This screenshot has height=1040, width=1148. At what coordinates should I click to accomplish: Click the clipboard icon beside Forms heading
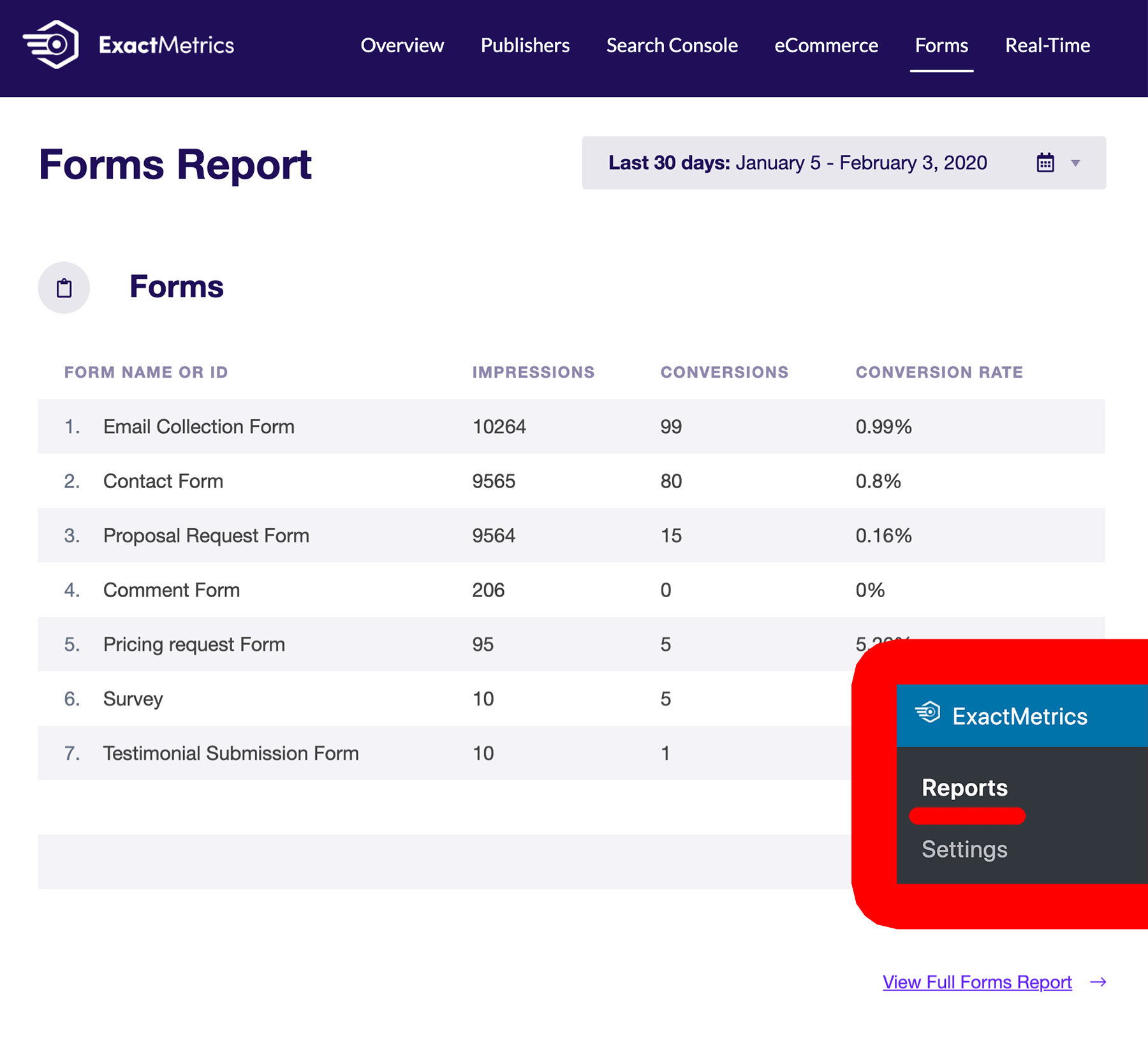tap(64, 288)
